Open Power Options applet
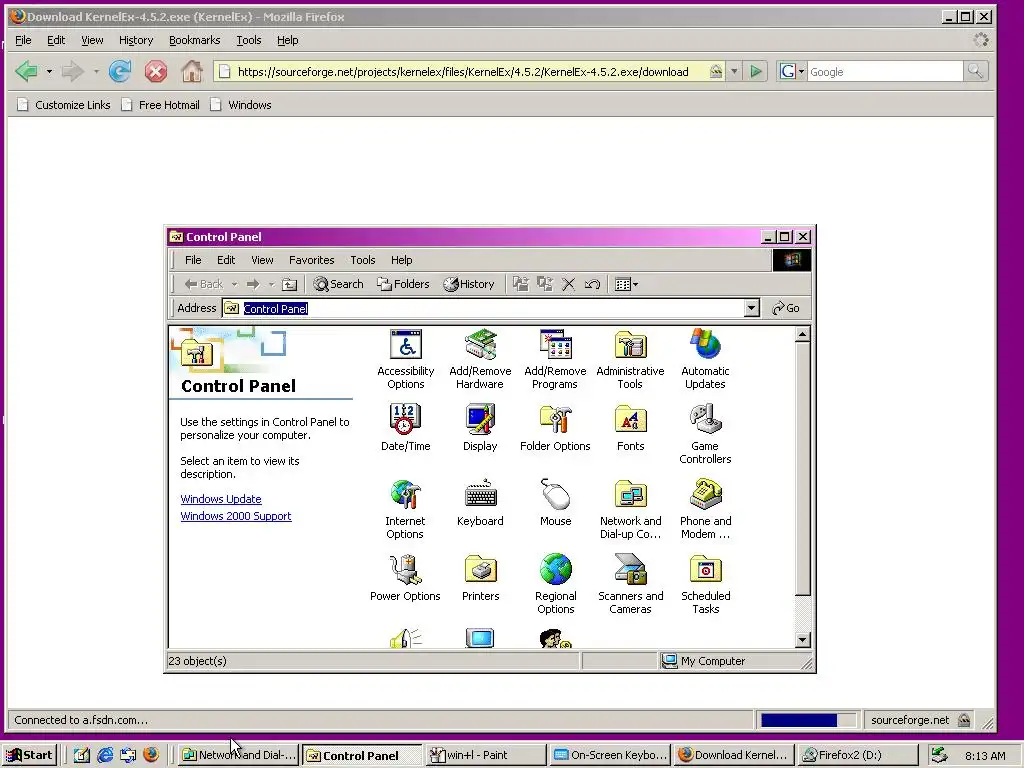 coord(405,578)
